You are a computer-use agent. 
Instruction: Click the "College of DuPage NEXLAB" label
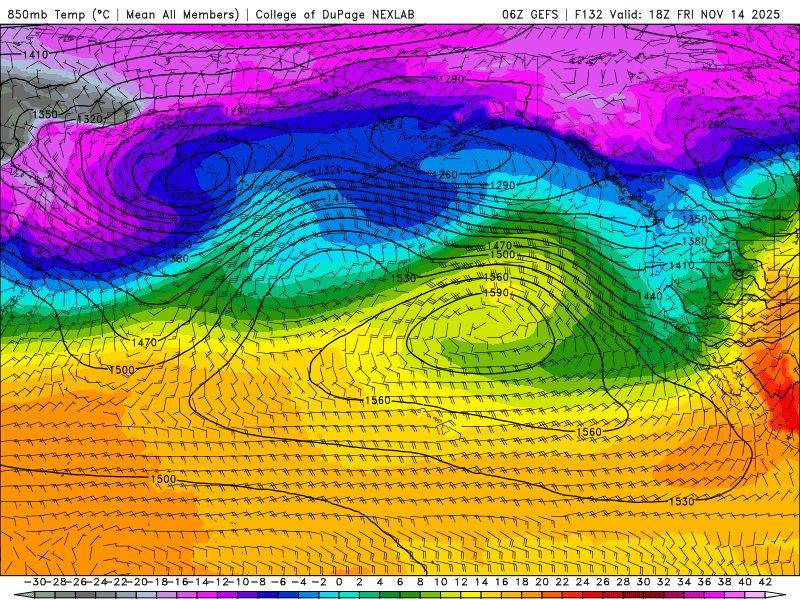(335, 14)
